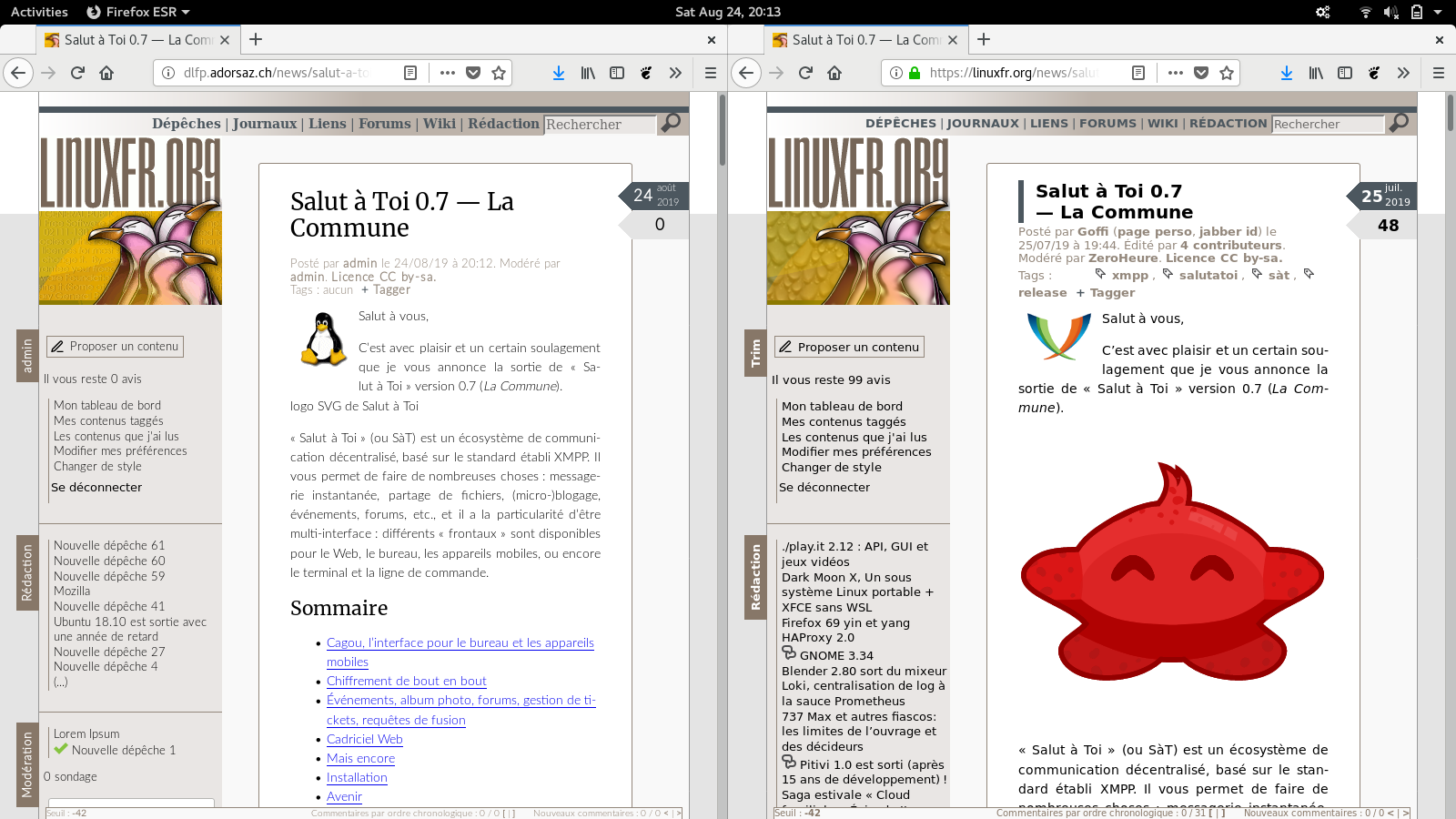Open home page in left Firefox window
The height and width of the screenshot is (819, 1456).
click(106, 73)
